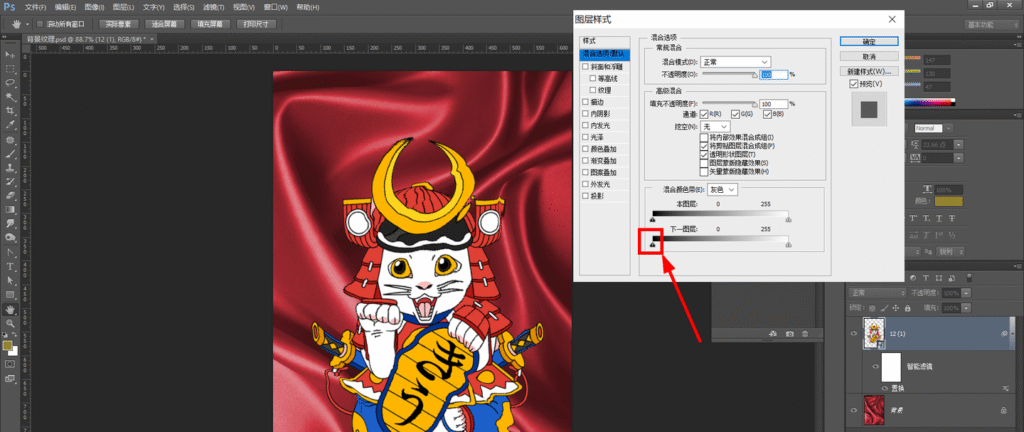Select the Smudge tool

10,224
